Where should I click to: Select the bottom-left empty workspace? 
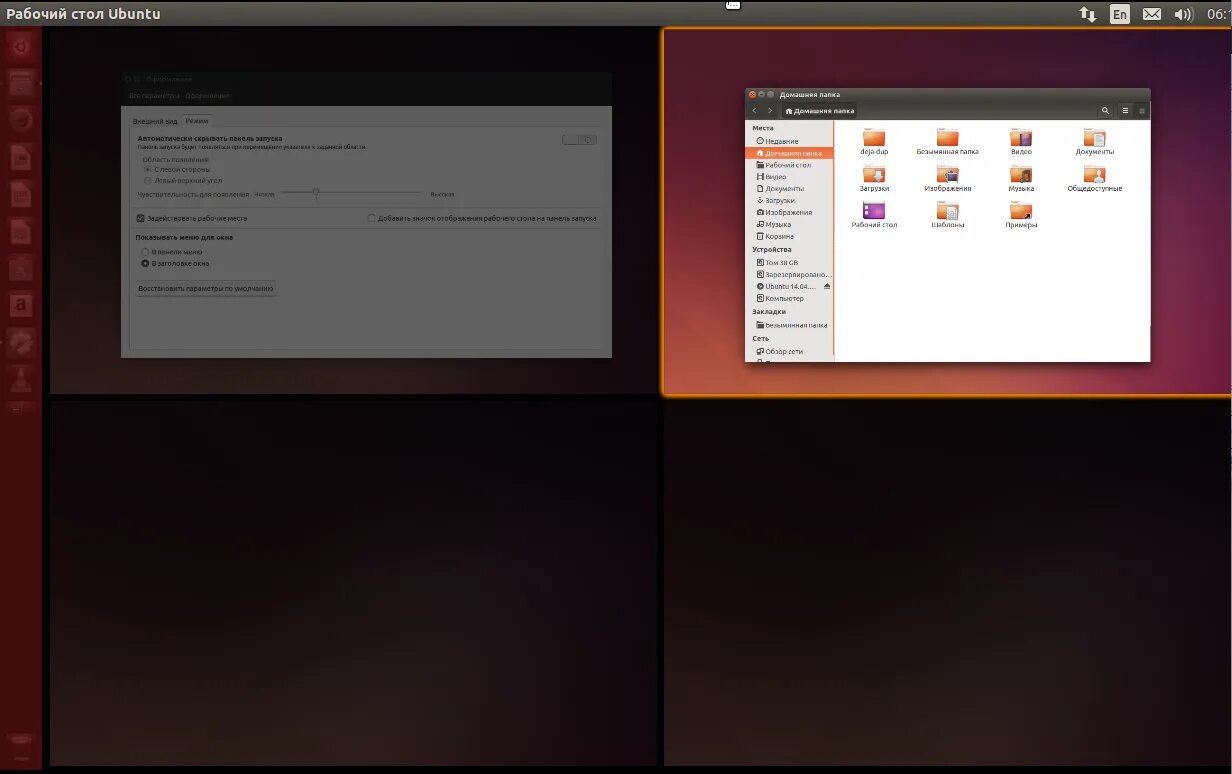point(353,584)
